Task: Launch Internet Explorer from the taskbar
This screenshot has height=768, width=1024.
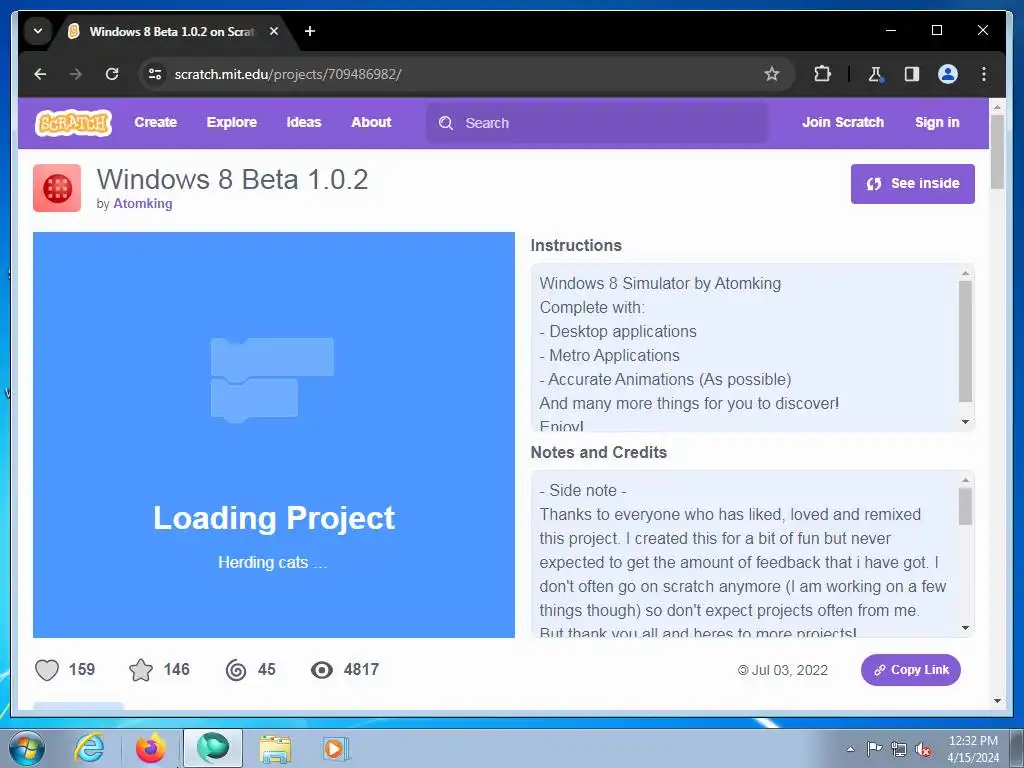Action: [x=89, y=748]
